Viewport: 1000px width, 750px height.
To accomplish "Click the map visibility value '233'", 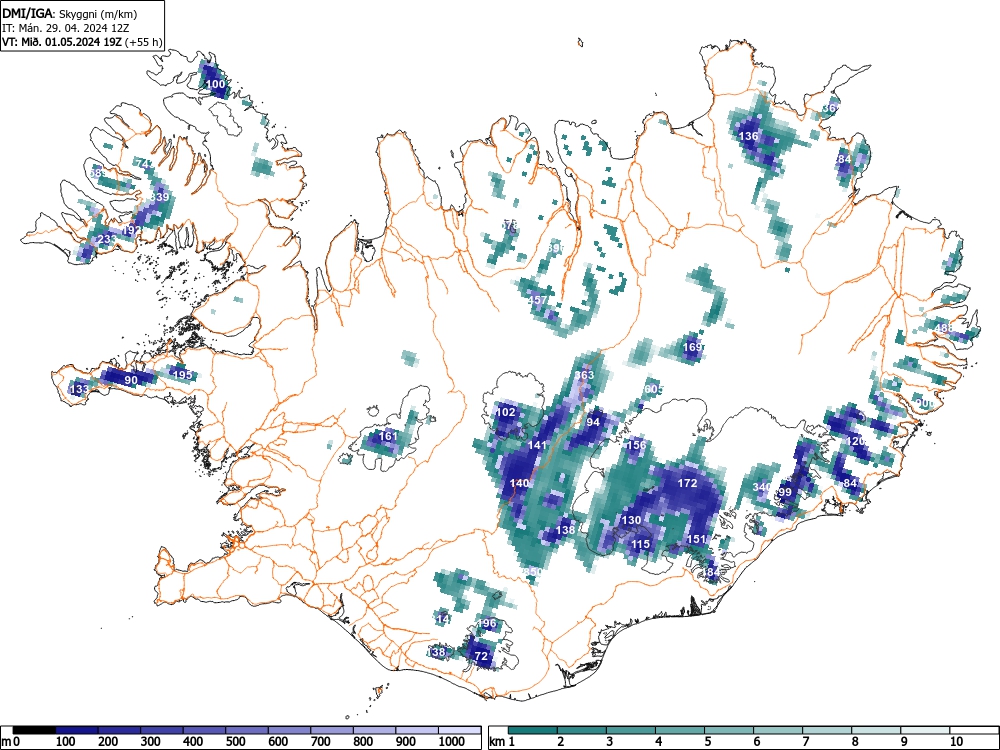I will 107,239.
